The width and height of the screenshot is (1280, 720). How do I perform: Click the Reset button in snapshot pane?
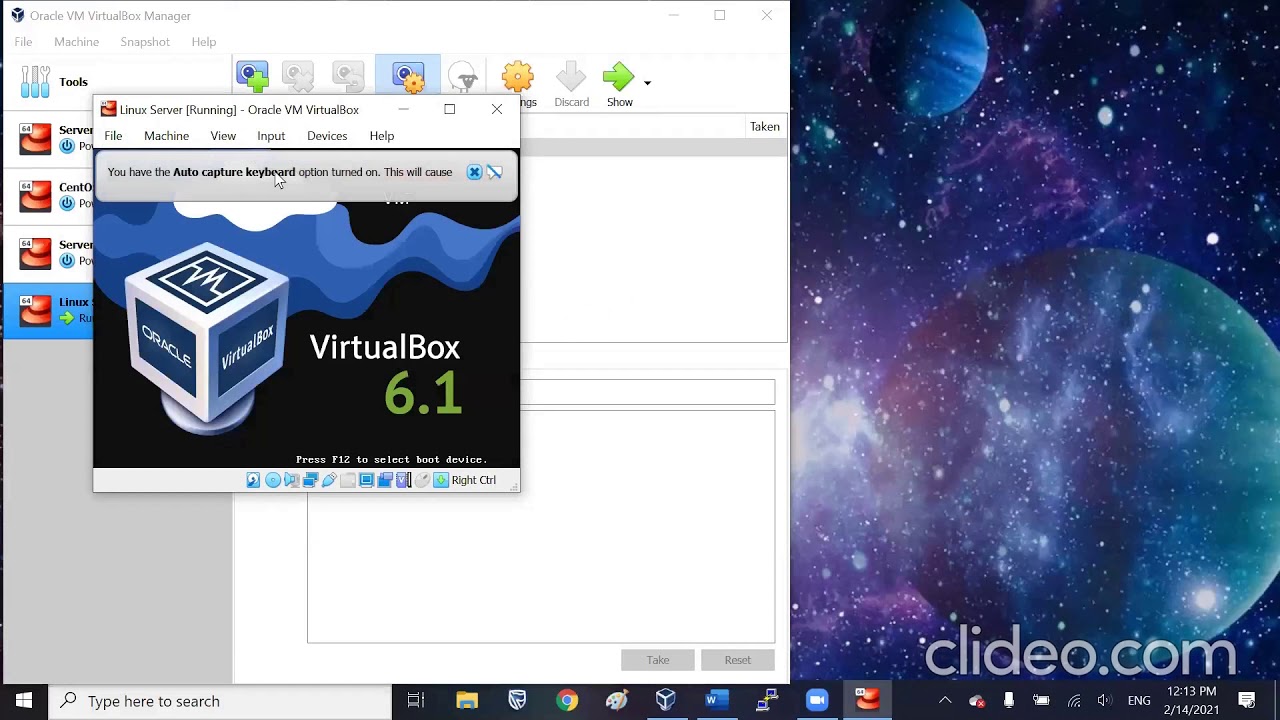pos(738,660)
